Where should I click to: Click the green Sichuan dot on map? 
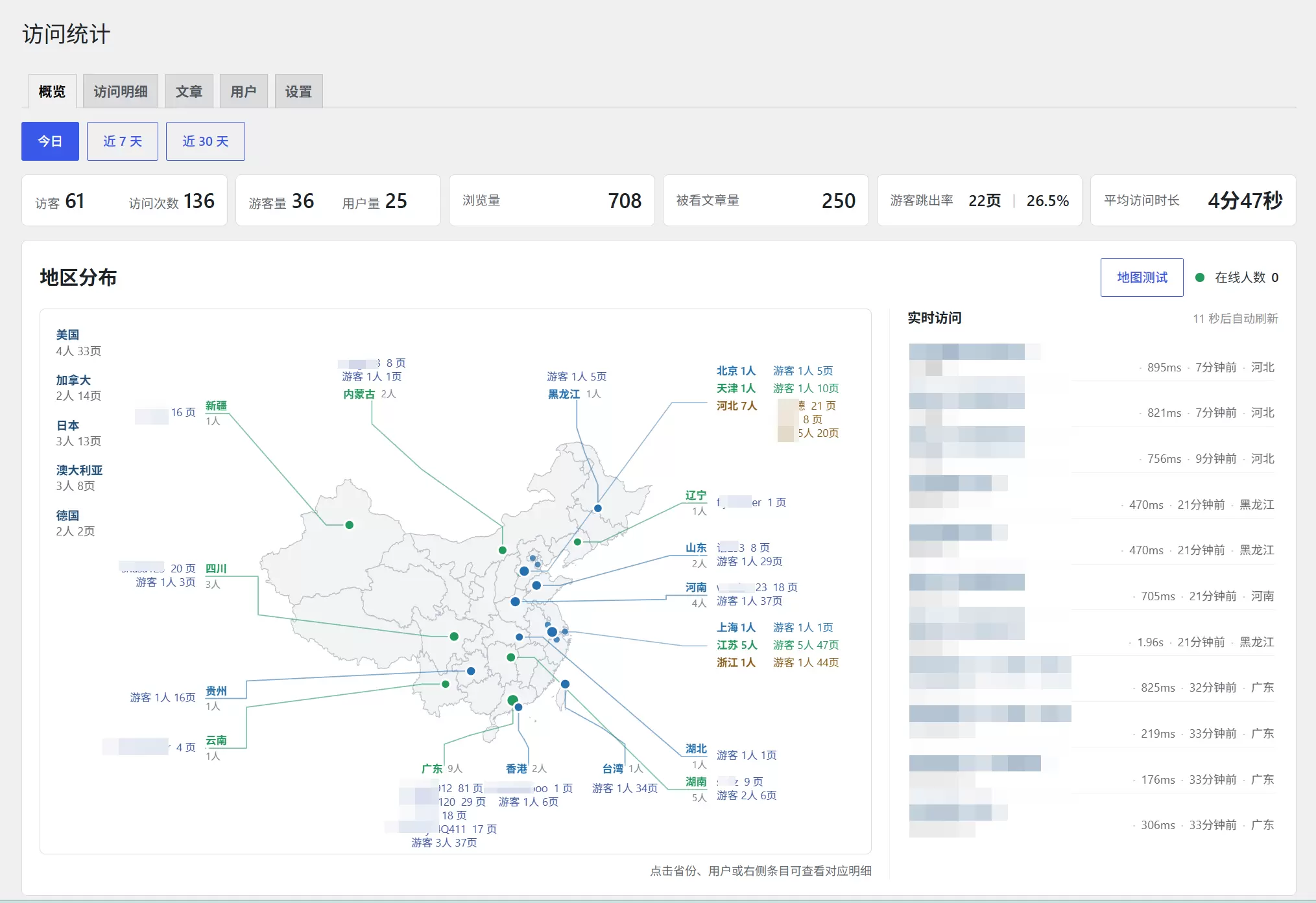[x=454, y=637]
